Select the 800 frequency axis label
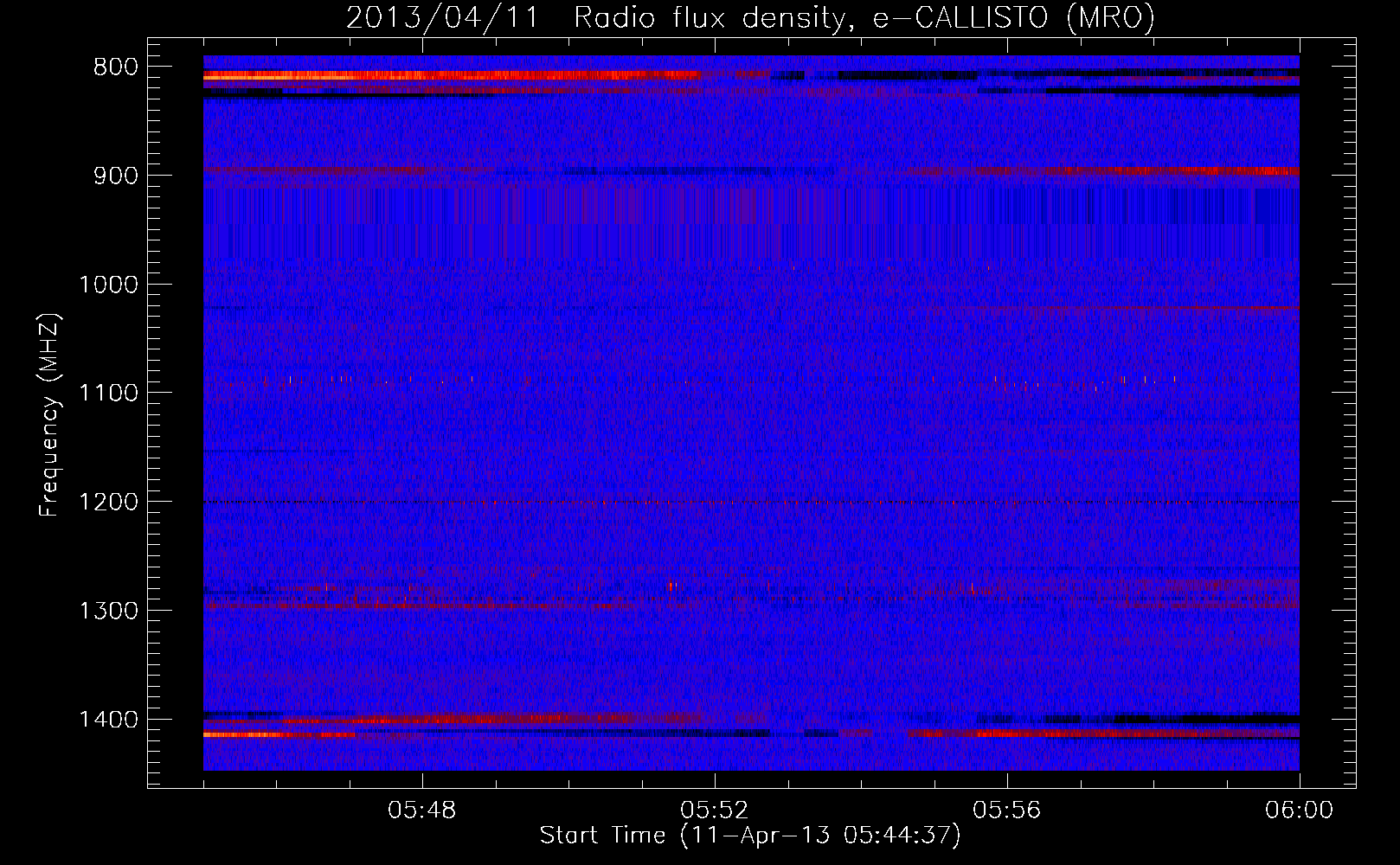This screenshot has height=865, width=1400. pyautogui.click(x=115, y=67)
